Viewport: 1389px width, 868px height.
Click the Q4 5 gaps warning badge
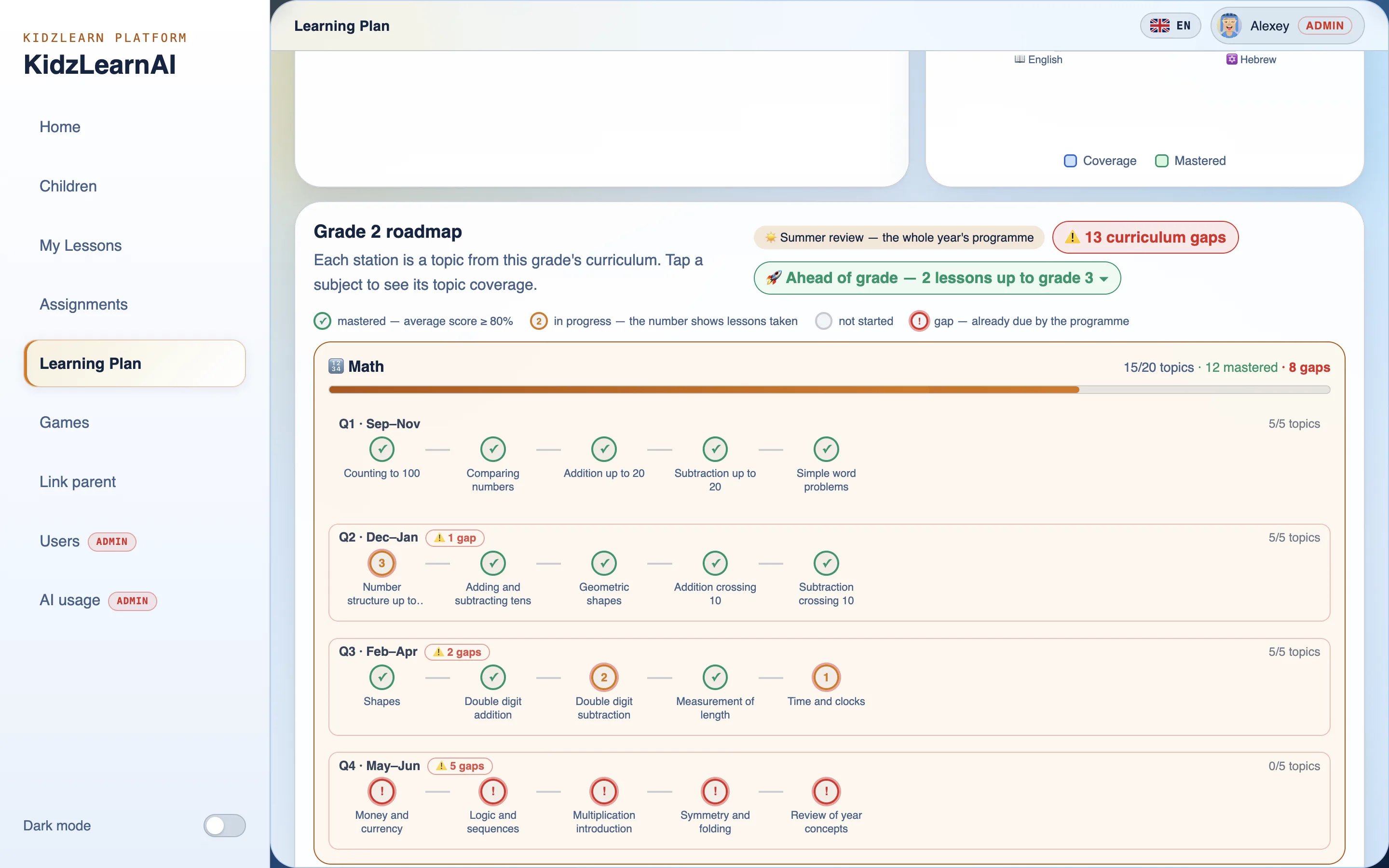coord(460,766)
